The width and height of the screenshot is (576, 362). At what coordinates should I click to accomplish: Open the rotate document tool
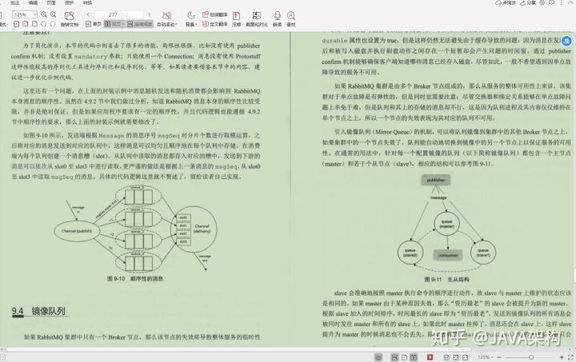69,18
